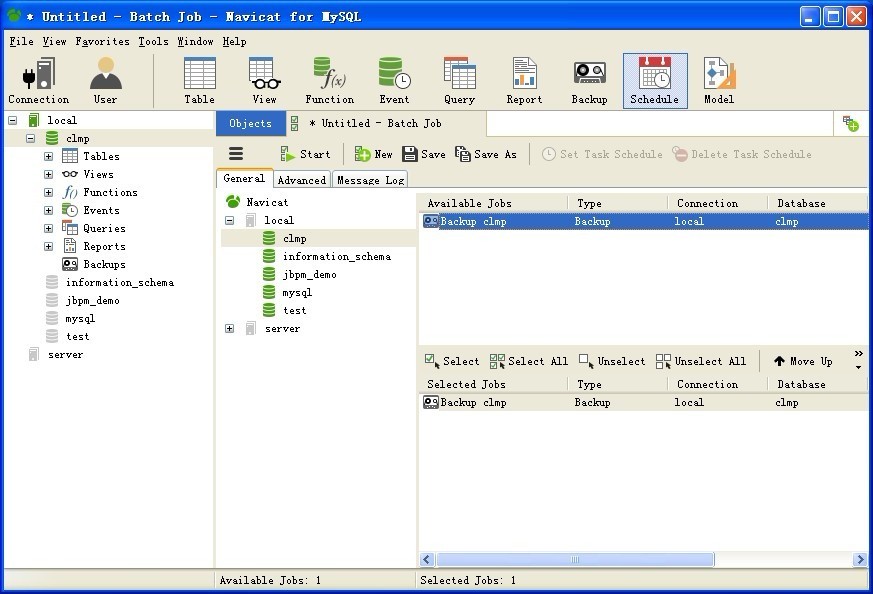Expand the Reports node in sidebar
The height and width of the screenshot is (594, 873).
48,247
